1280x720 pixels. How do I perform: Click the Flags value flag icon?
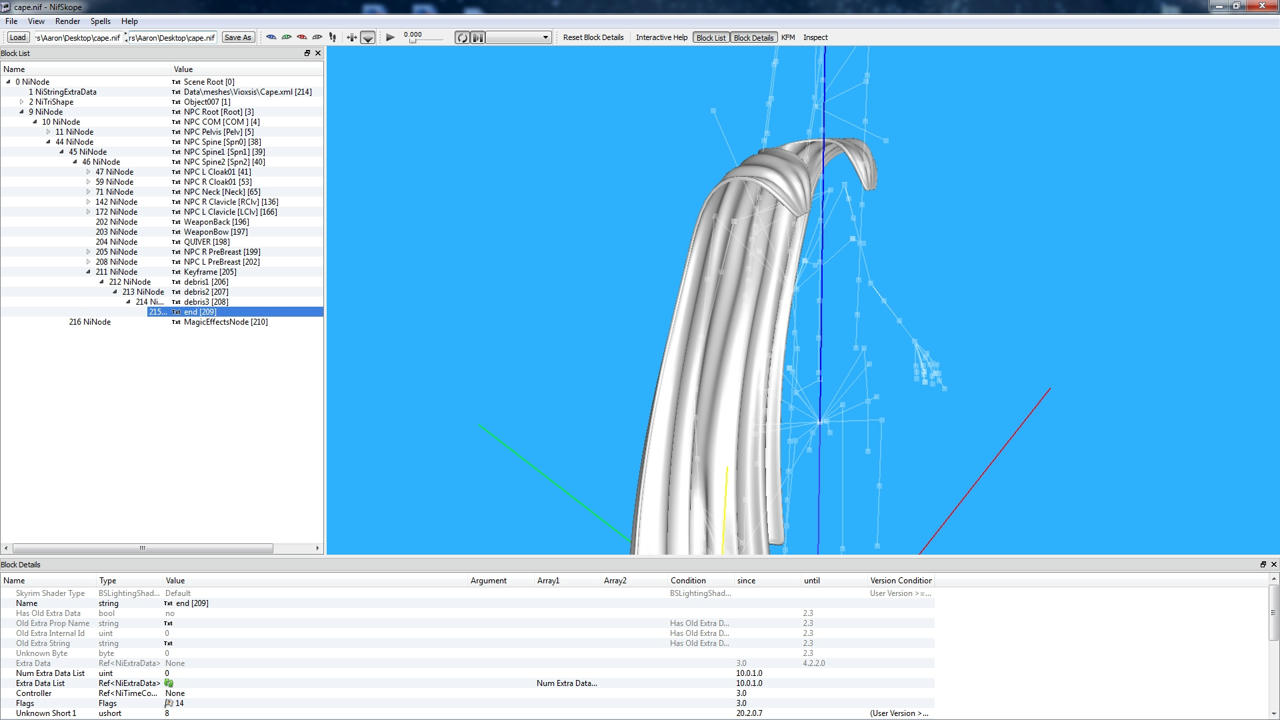tap(169, 703)
